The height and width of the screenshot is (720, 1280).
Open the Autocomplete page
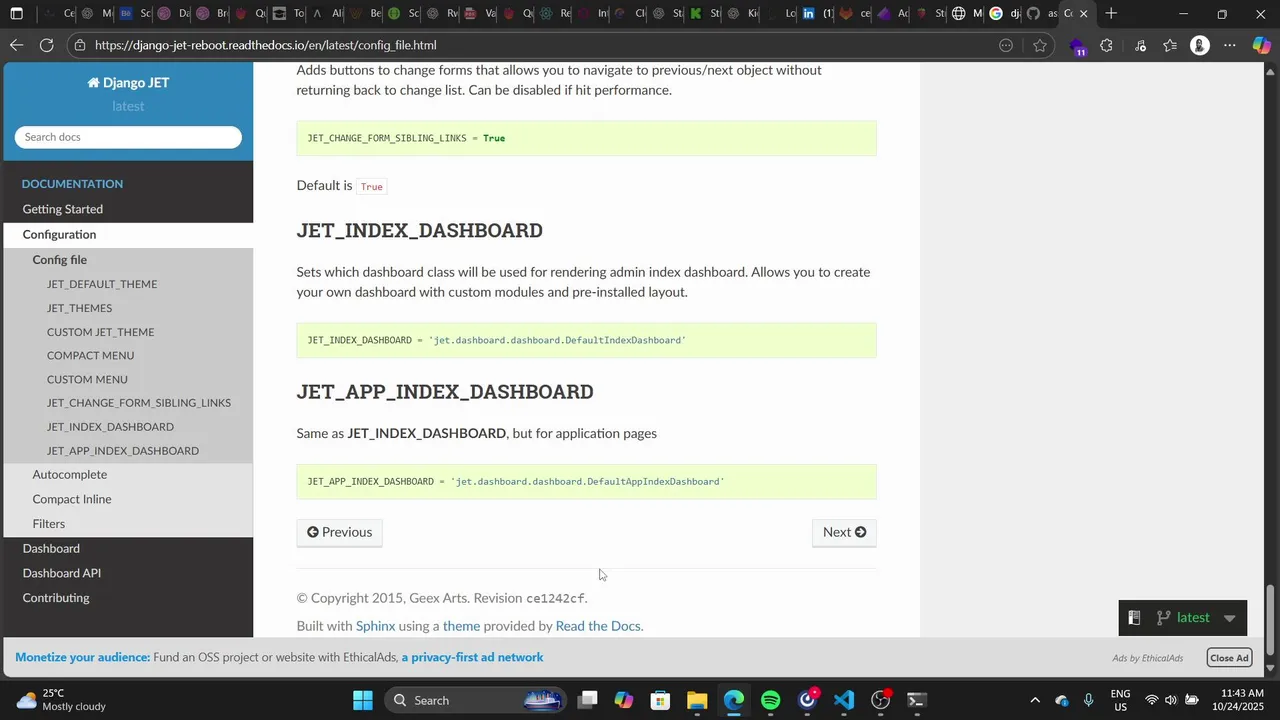(70, 474)
